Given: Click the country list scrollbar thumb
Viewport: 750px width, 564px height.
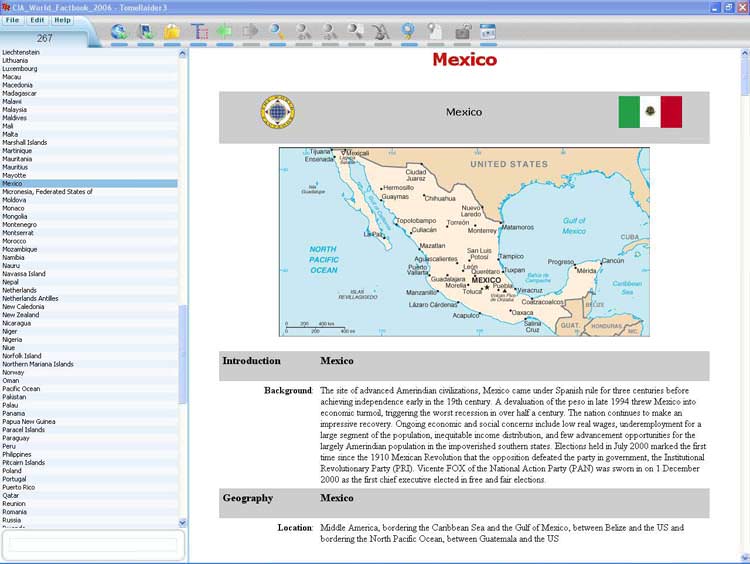Looking at the screenshot, I should (182, 354).
